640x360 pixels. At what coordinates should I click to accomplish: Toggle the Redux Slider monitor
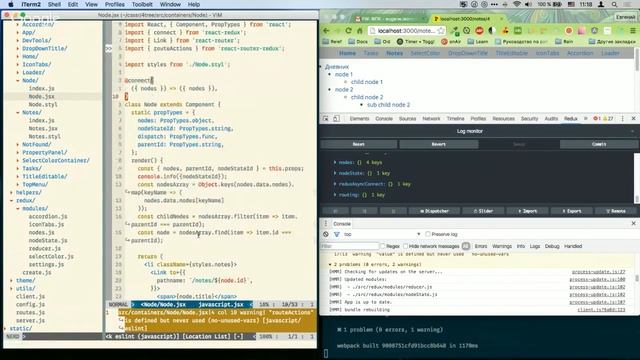[x=483, y=211]
